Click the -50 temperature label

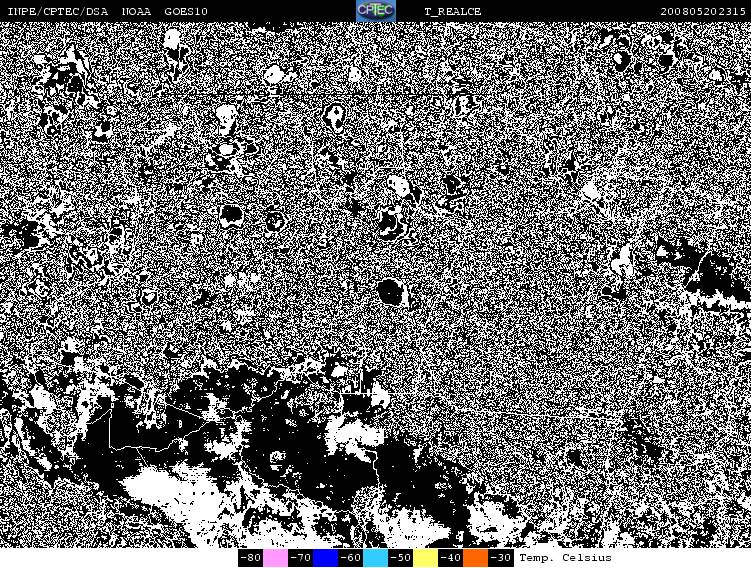400,558
